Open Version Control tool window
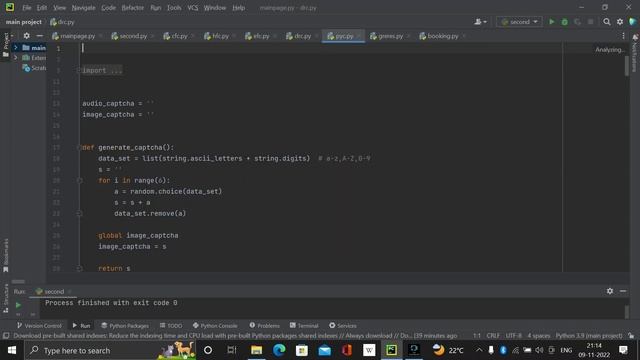This screenshot has width=640, height=360. click(39, 326)
